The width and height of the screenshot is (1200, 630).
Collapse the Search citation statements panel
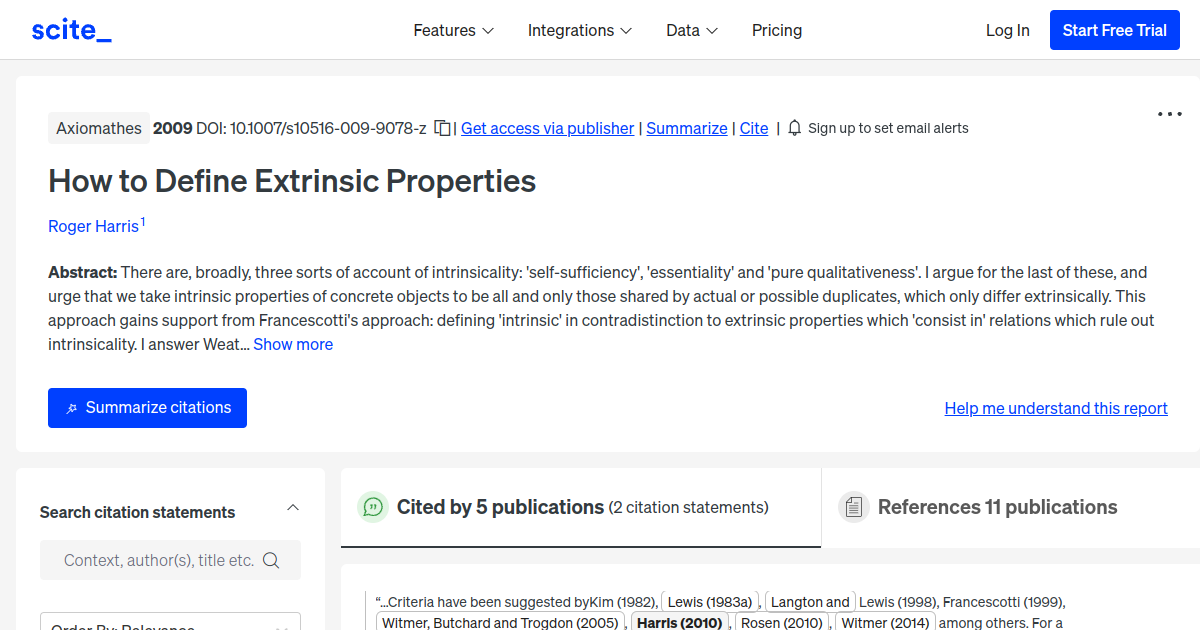point(293,508)
